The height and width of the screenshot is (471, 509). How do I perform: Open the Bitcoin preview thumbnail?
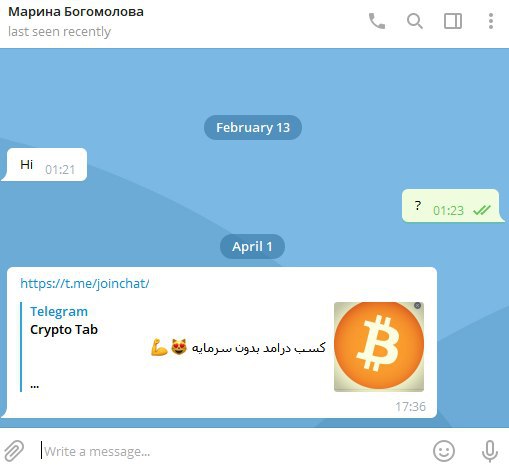[x=379, y=347]
